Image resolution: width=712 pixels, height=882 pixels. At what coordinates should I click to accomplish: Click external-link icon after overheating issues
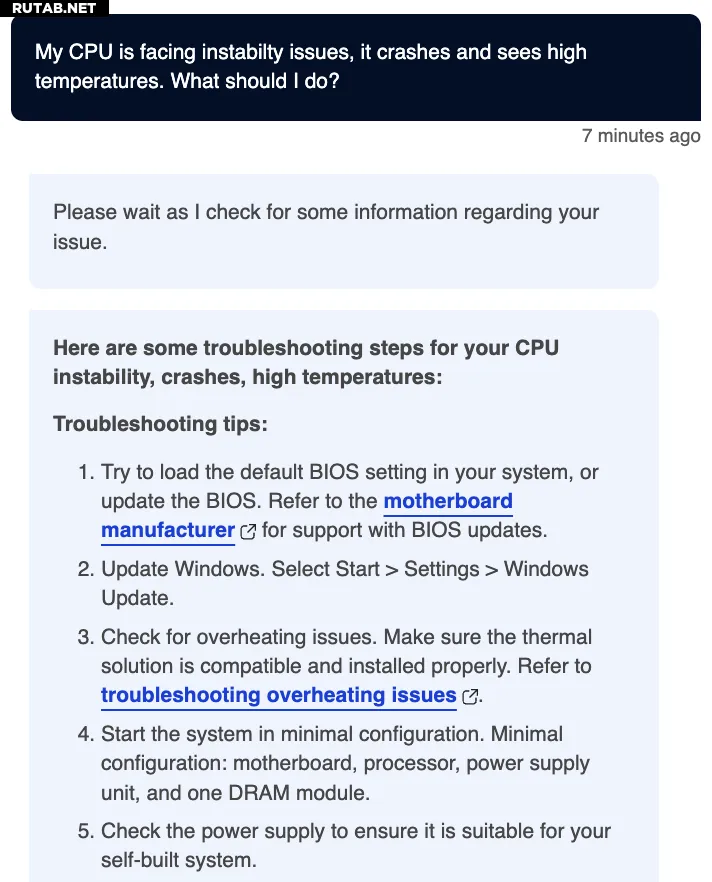coord(470,696)
